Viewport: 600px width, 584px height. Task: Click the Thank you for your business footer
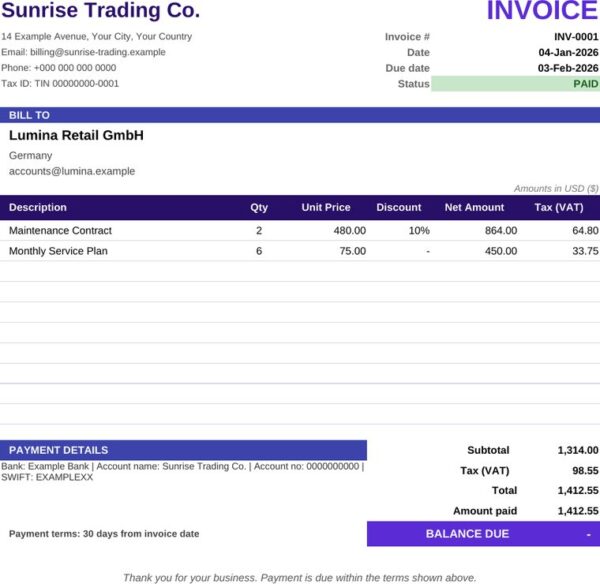300,577
